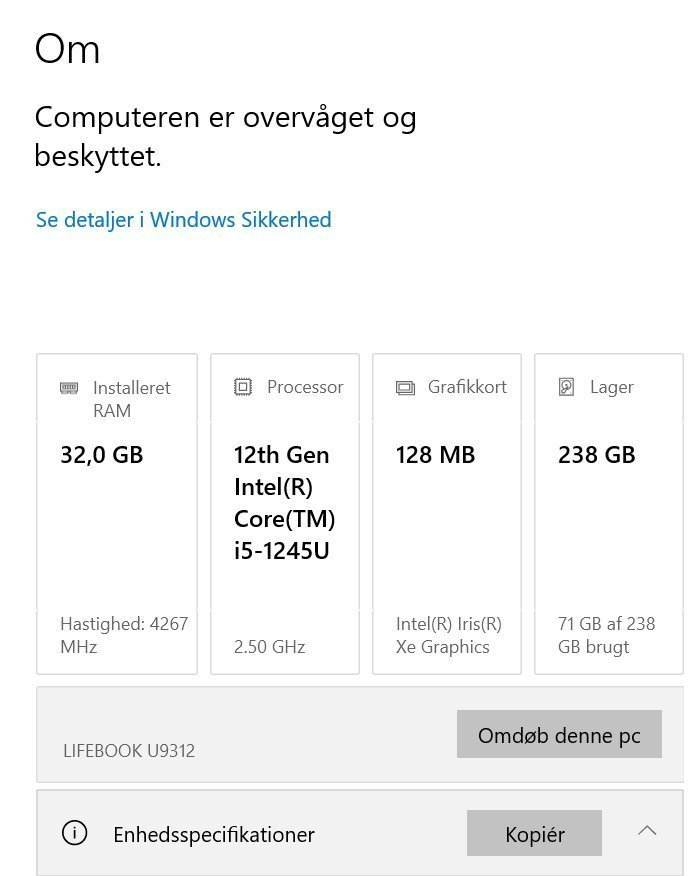Screen dimensions: 693x876
Task: Click the 2.50 GHz processor speed text
Action: click(x=269, y=647)
